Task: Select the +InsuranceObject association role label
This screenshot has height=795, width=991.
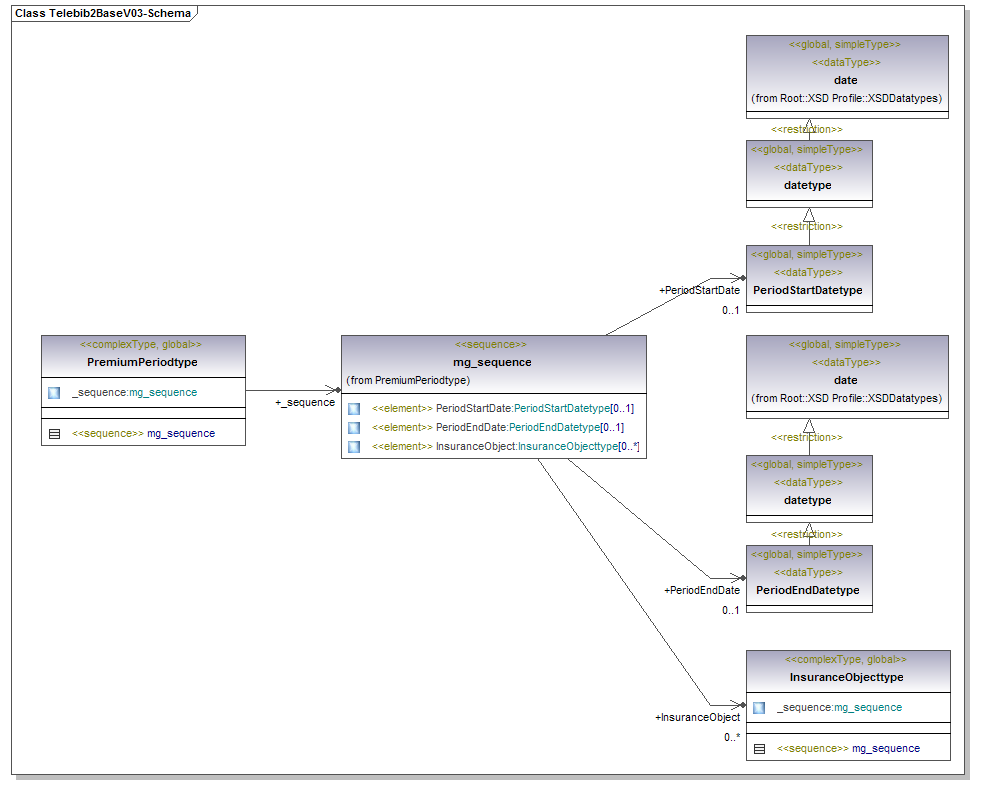Action: [697, 717]
